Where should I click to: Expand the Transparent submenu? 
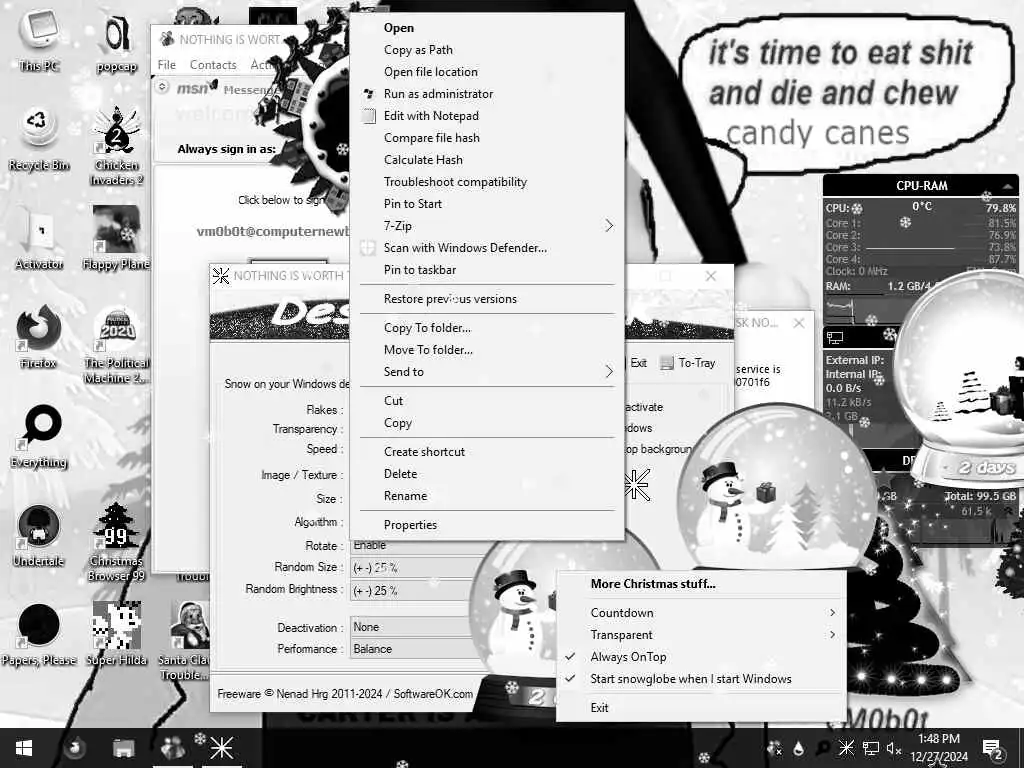coord(701,635)
